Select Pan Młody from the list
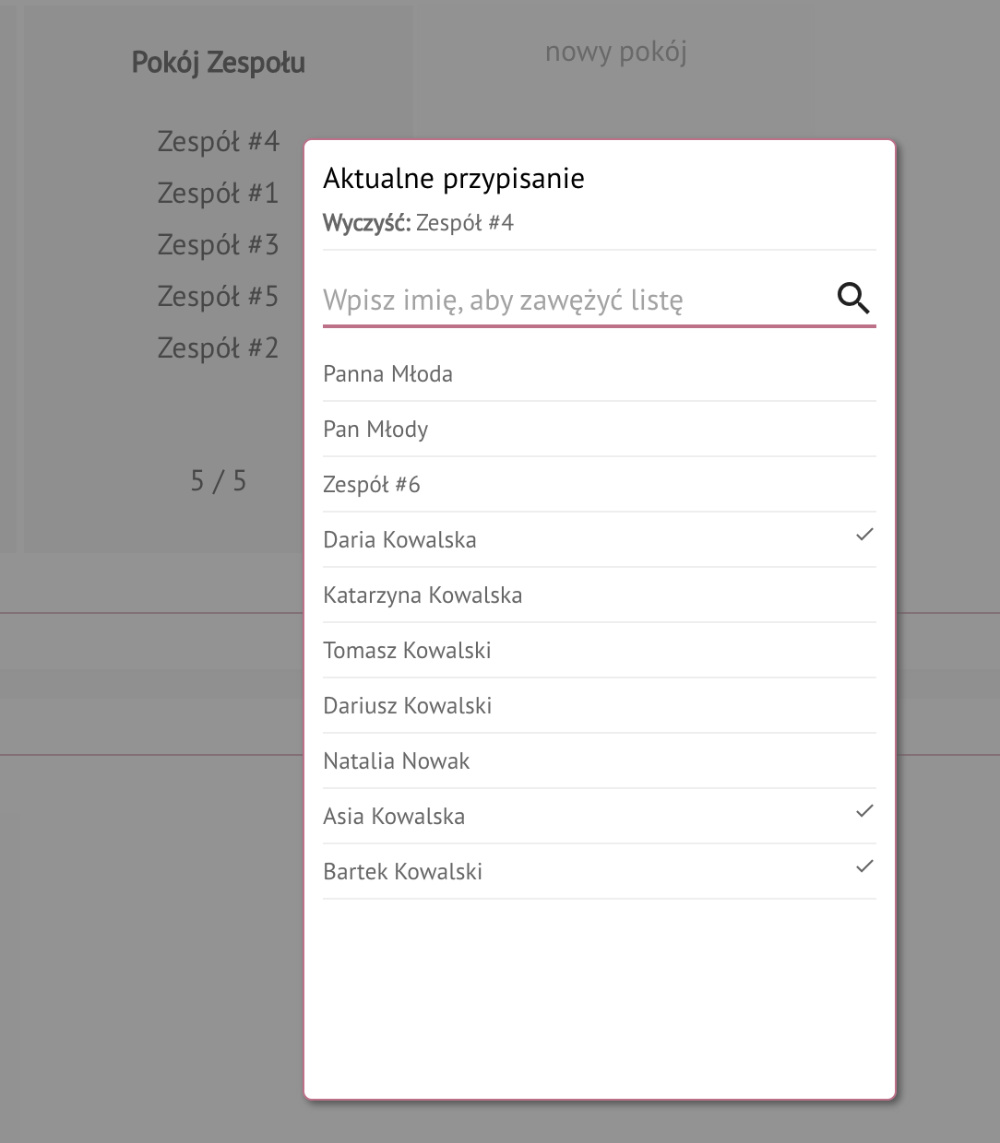 click(x=599, y=429)
